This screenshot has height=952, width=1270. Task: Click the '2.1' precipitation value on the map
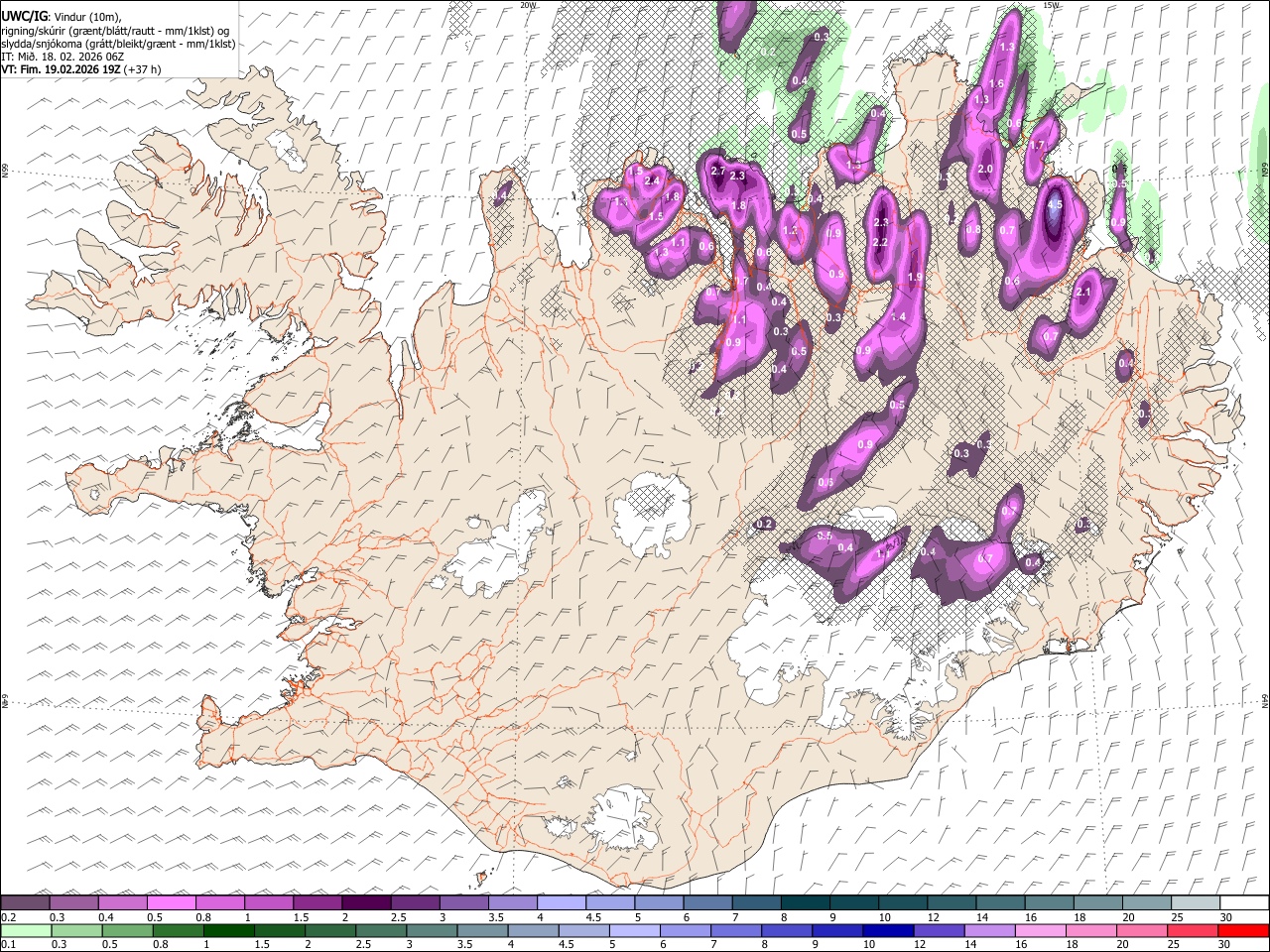click(1082, 293)
